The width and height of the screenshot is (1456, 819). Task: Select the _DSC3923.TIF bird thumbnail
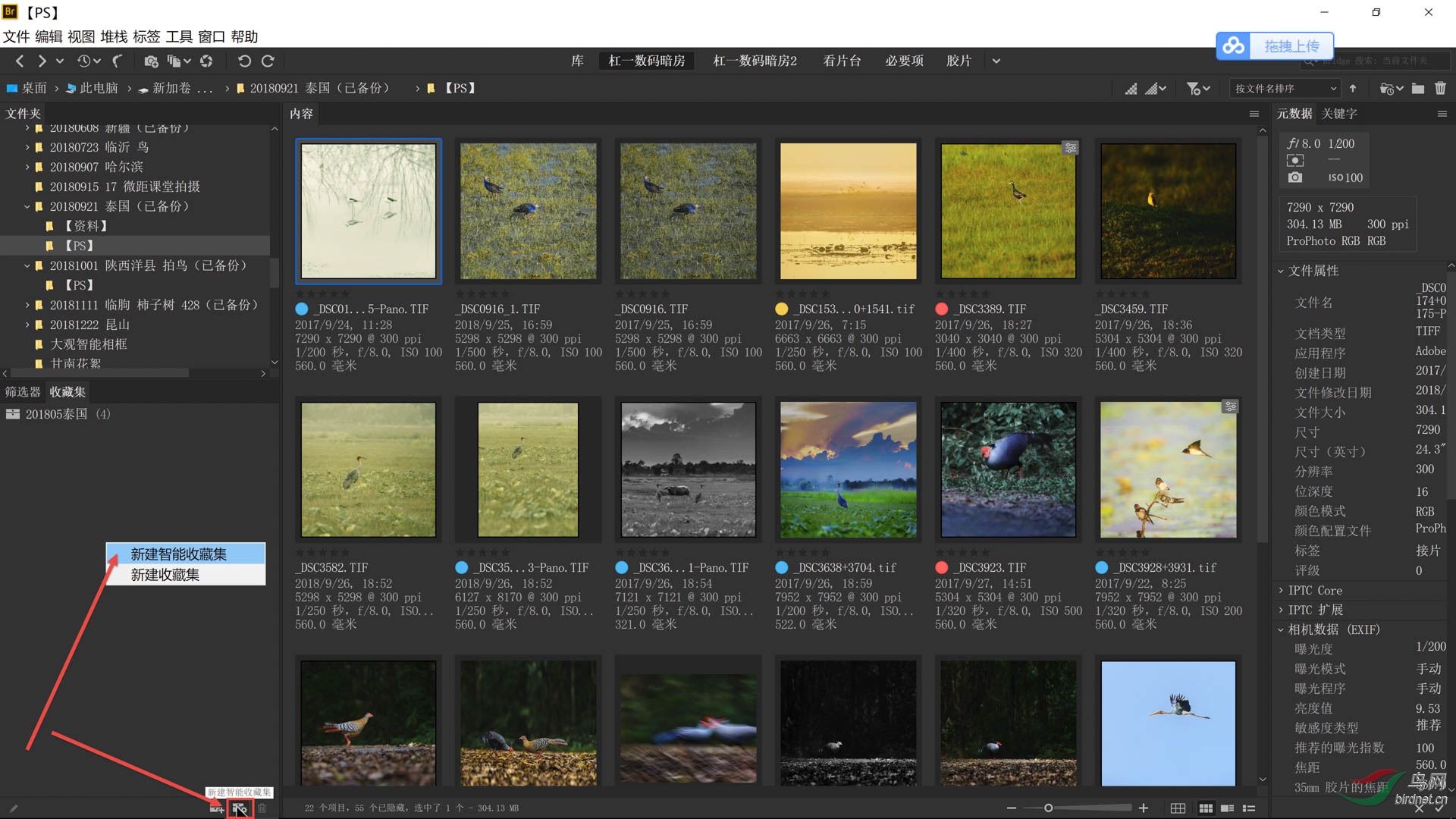pos(1008,469)
